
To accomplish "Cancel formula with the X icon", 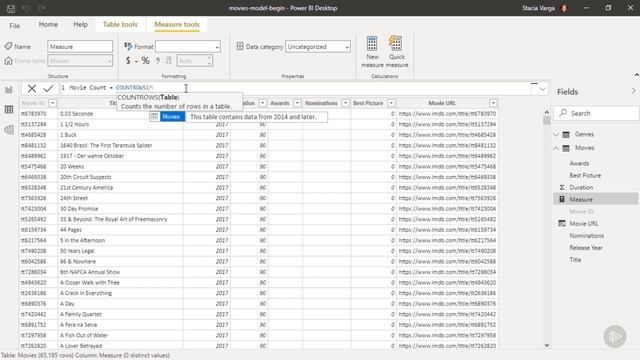I will point(32,88).
